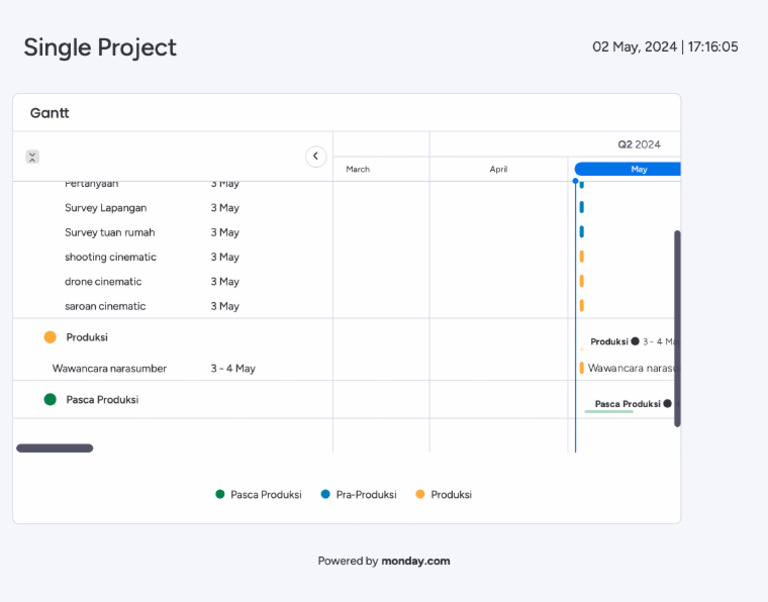Click the today marker dot on the timeline

576,181
